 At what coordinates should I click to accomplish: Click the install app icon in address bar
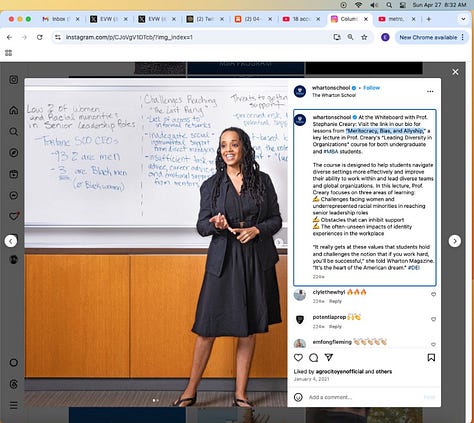(x=337, y=37)
